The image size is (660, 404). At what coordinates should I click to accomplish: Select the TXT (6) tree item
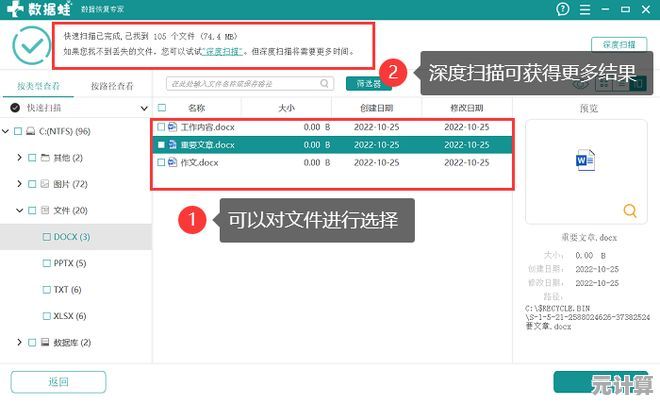click(67, 290)
